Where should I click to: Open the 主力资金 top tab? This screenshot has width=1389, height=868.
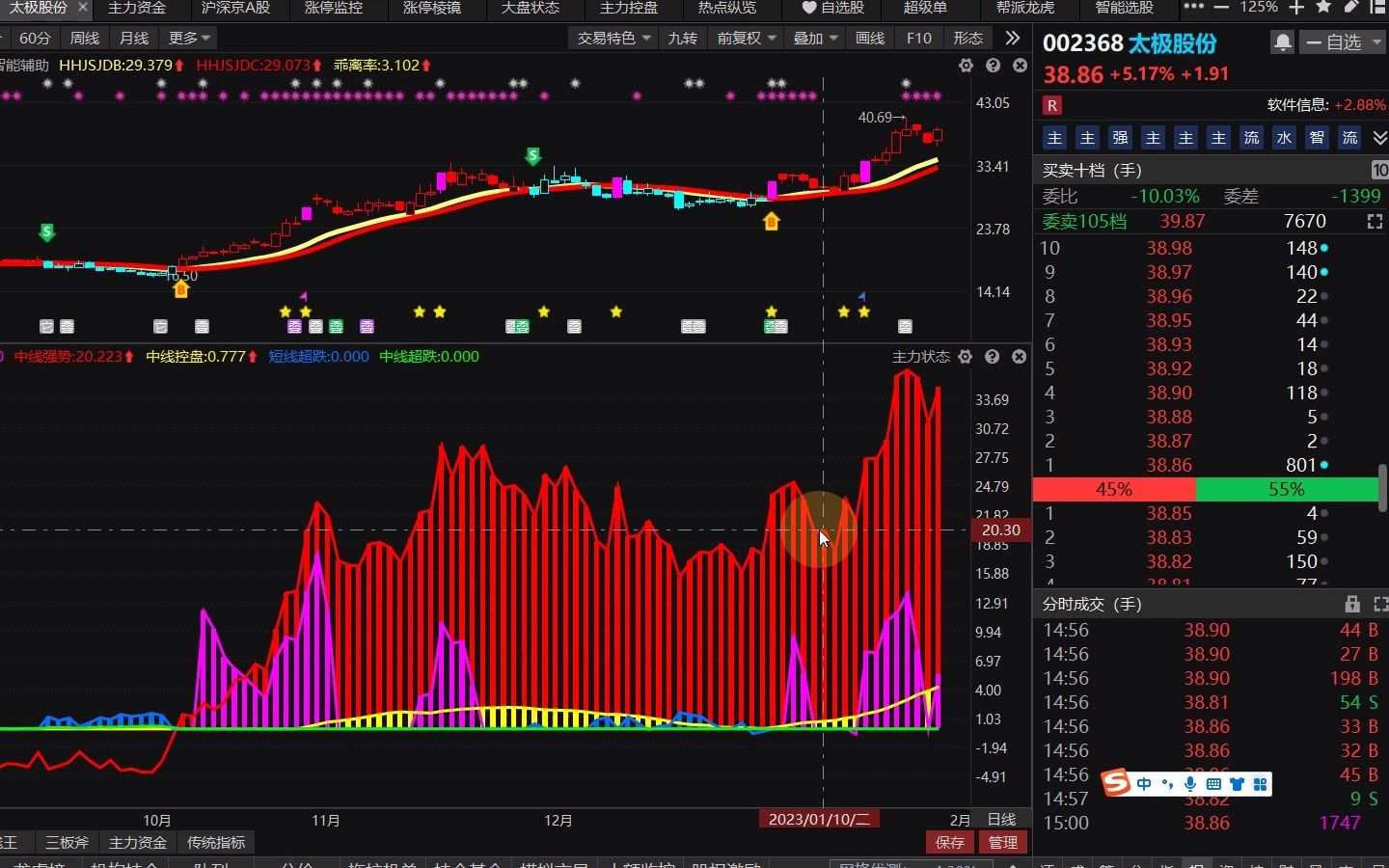coord(137,8)
